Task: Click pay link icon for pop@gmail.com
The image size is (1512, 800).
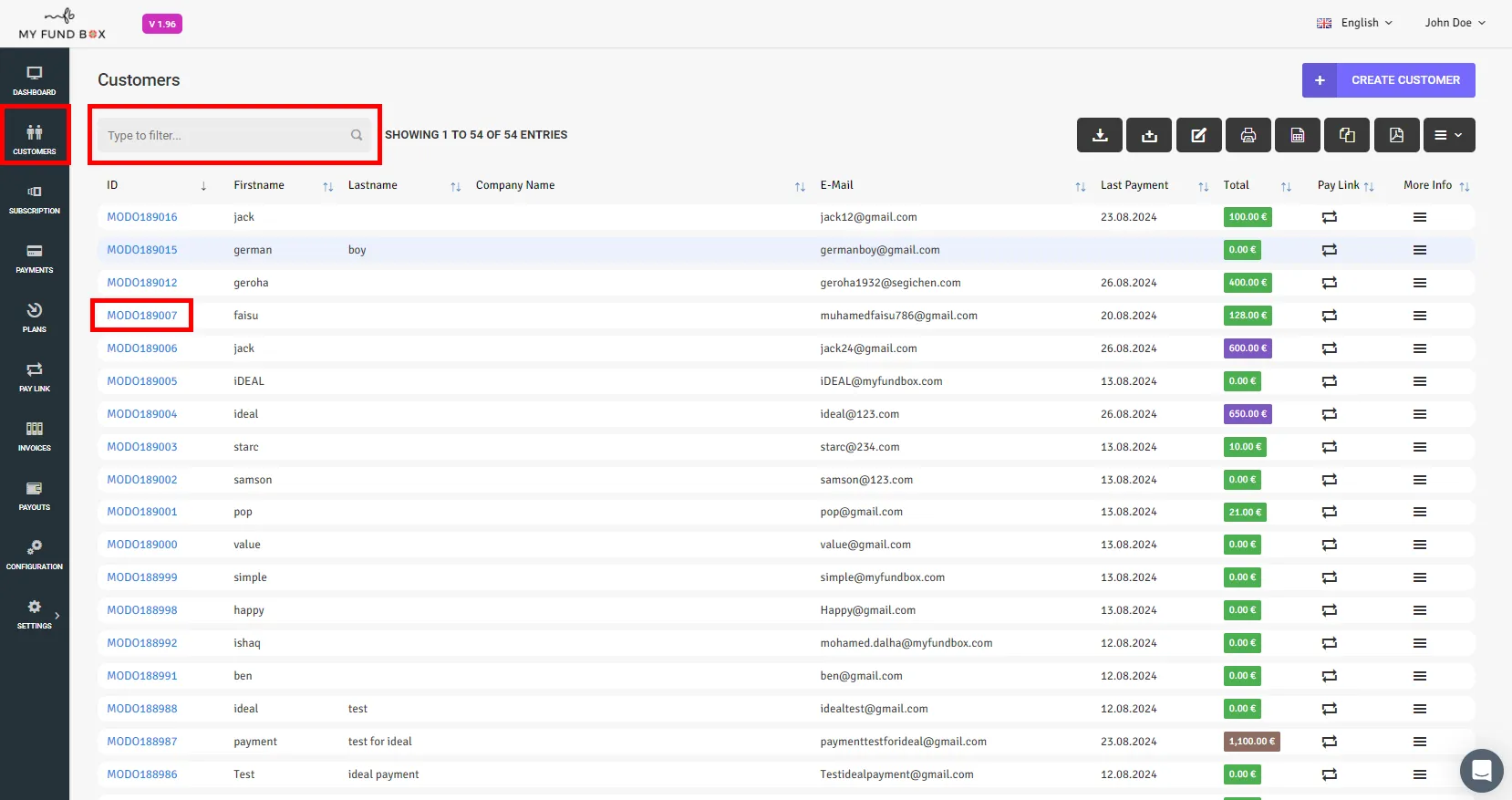Action: (x=1330, y=512)
